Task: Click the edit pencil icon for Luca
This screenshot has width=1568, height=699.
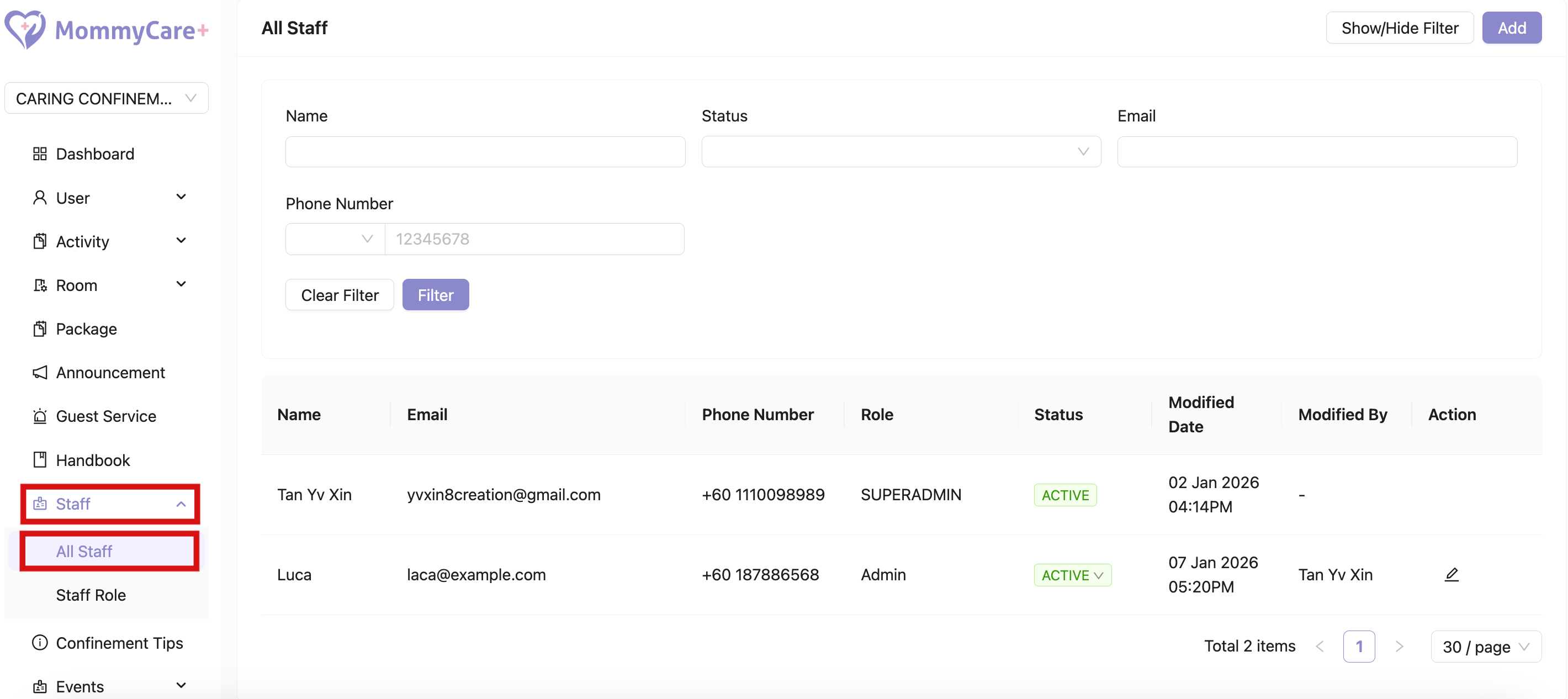Action: coord(1451,574)
